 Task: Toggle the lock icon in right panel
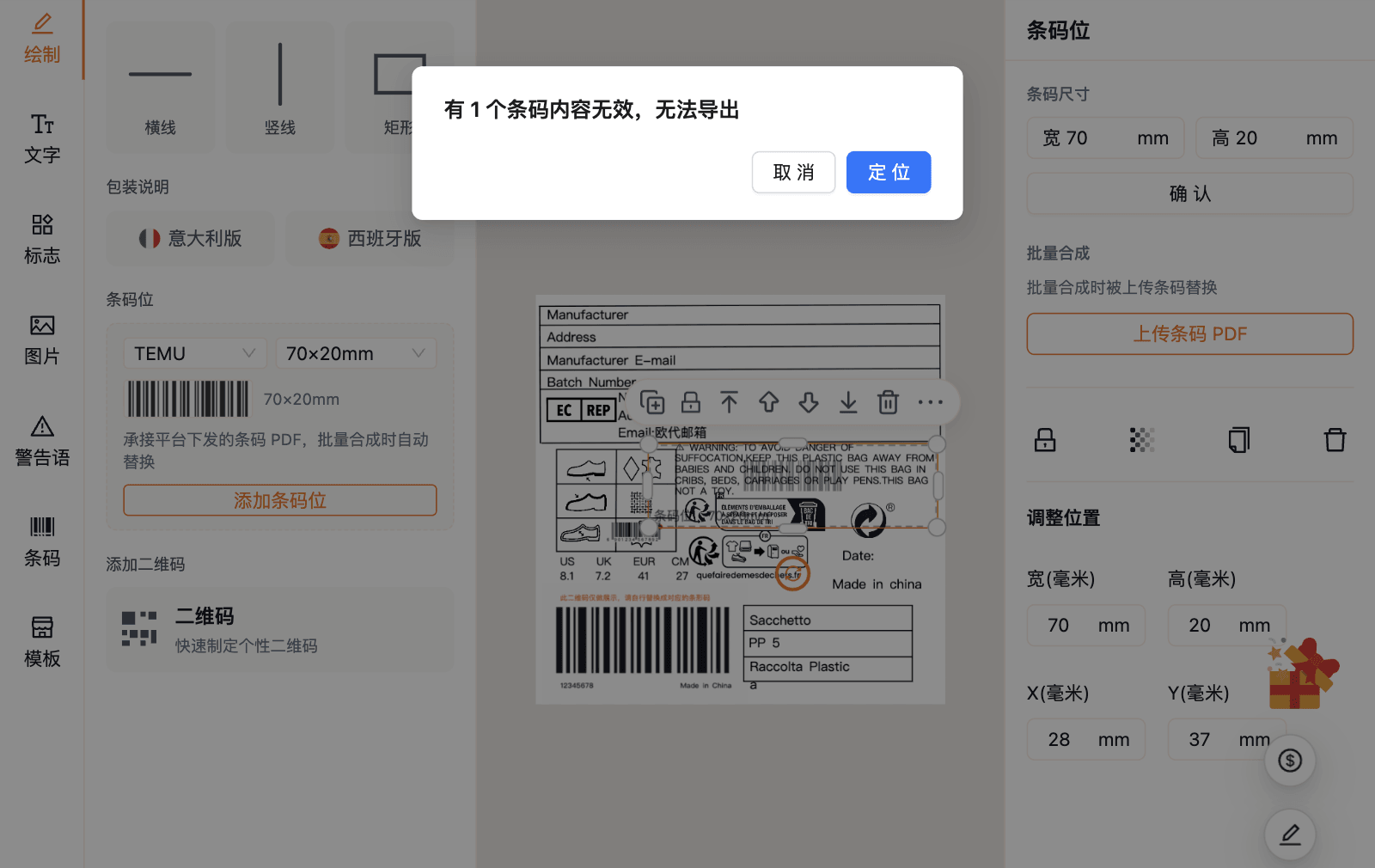(x=1045, y=440)
